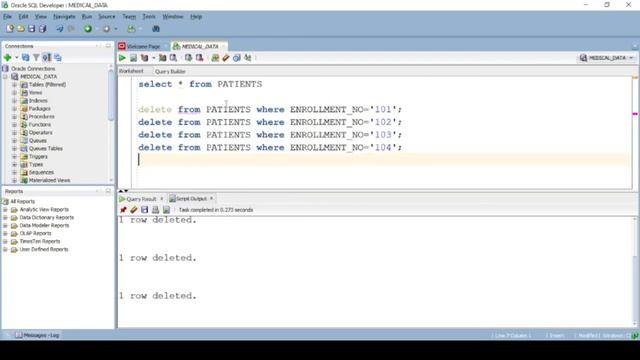Click the Collapse All icon in Connections panel

58,58
